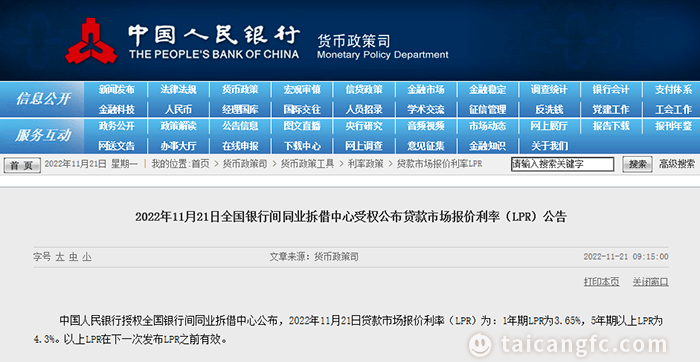Viewport: 700px width, 362px height.
Task: Go to 金融知识
Action: point(488,146)
